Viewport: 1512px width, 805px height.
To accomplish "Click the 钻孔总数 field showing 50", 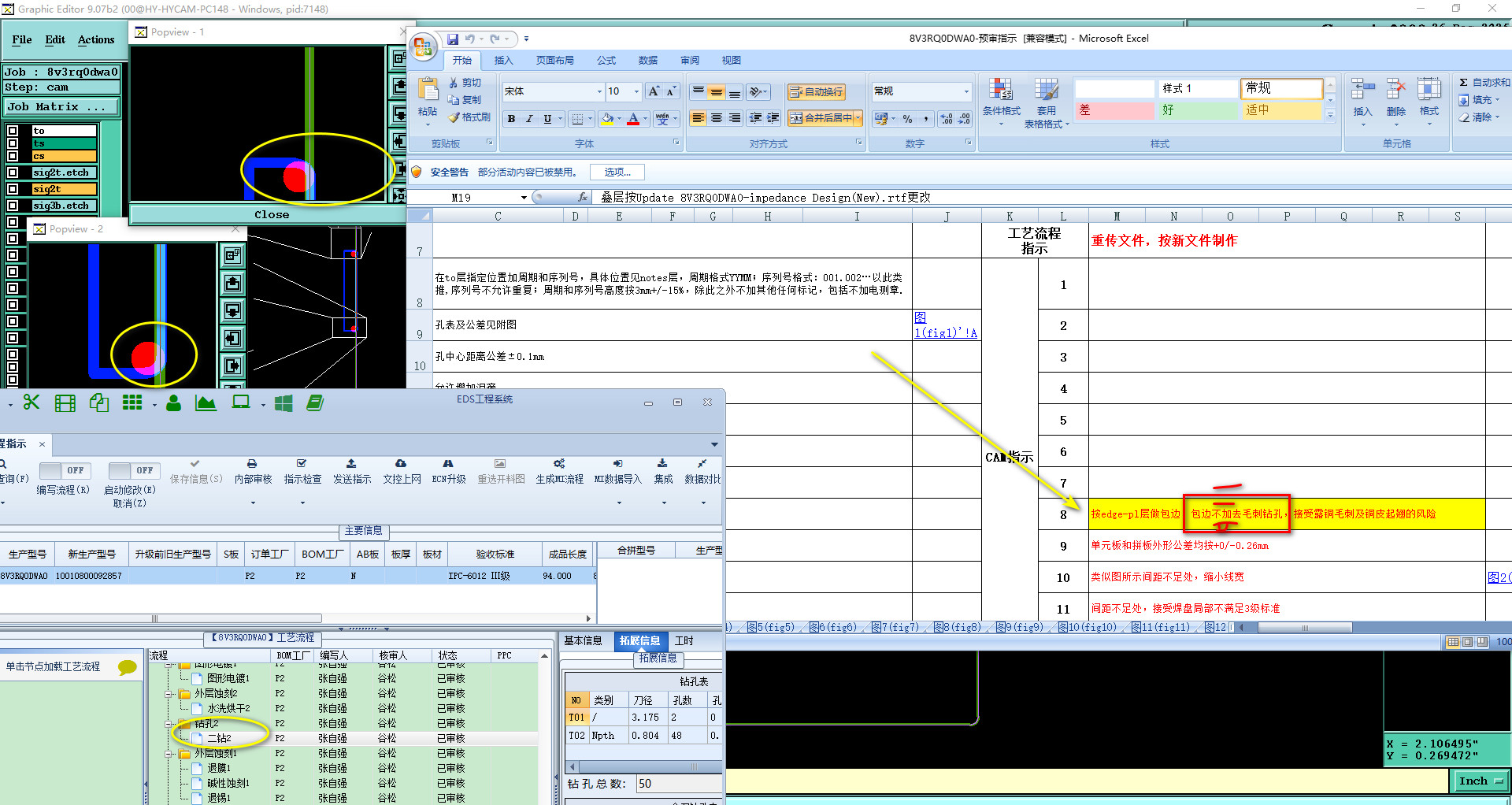I will click(x=679, y=784).
